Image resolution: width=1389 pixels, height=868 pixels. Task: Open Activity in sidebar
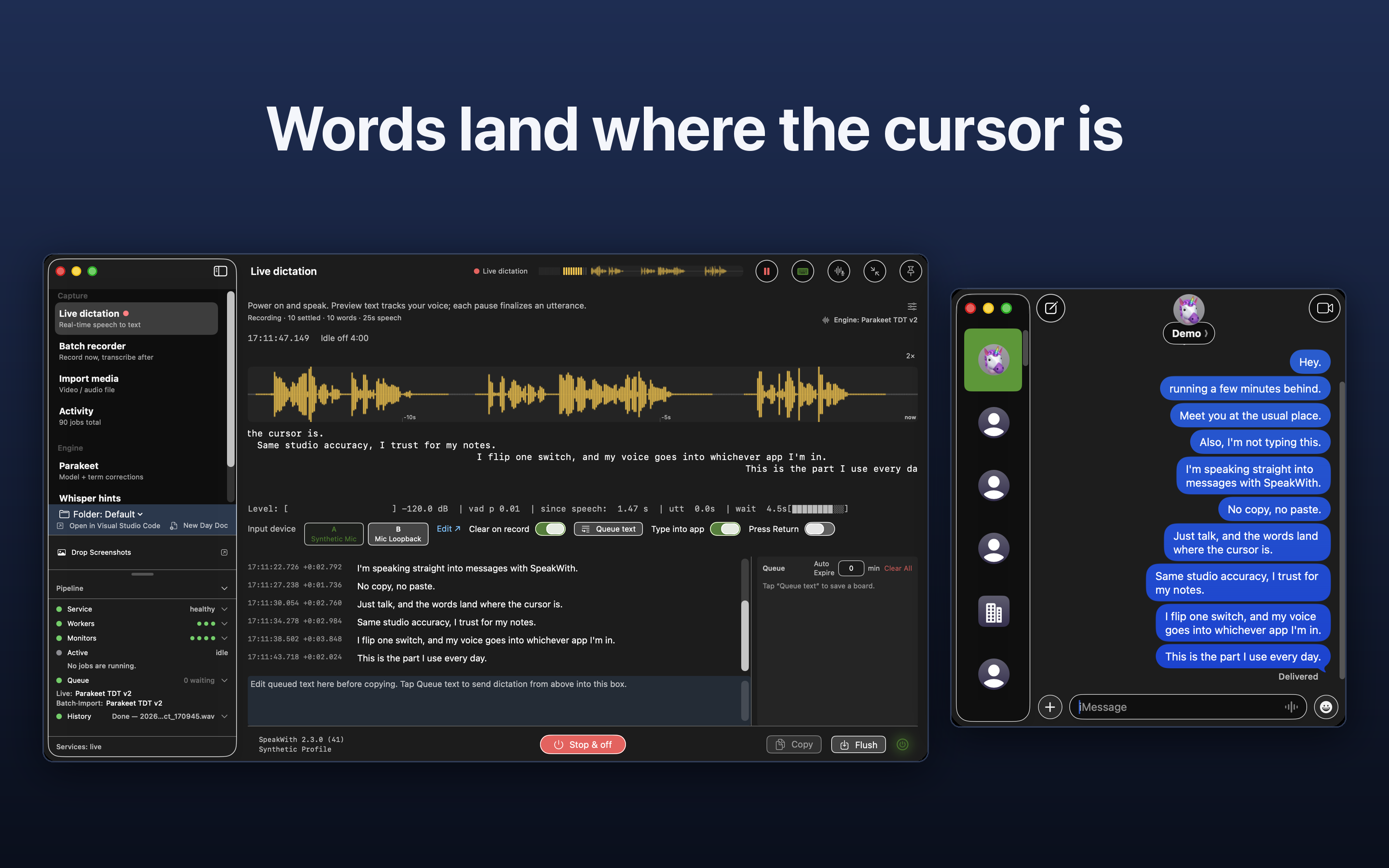pyautogui.click(x=136, y=416)
